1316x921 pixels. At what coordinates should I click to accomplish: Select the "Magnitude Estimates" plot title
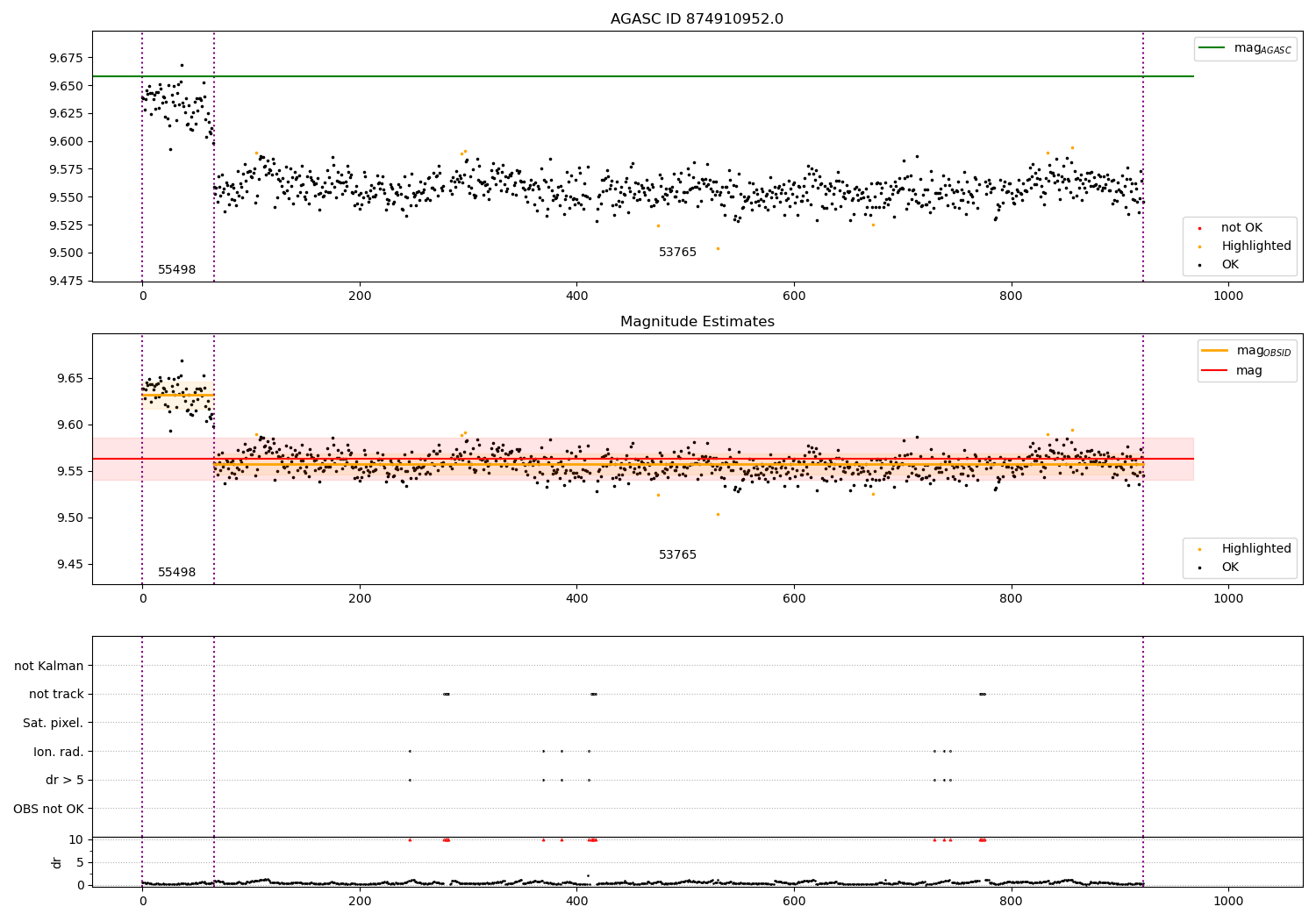[697, 322]
